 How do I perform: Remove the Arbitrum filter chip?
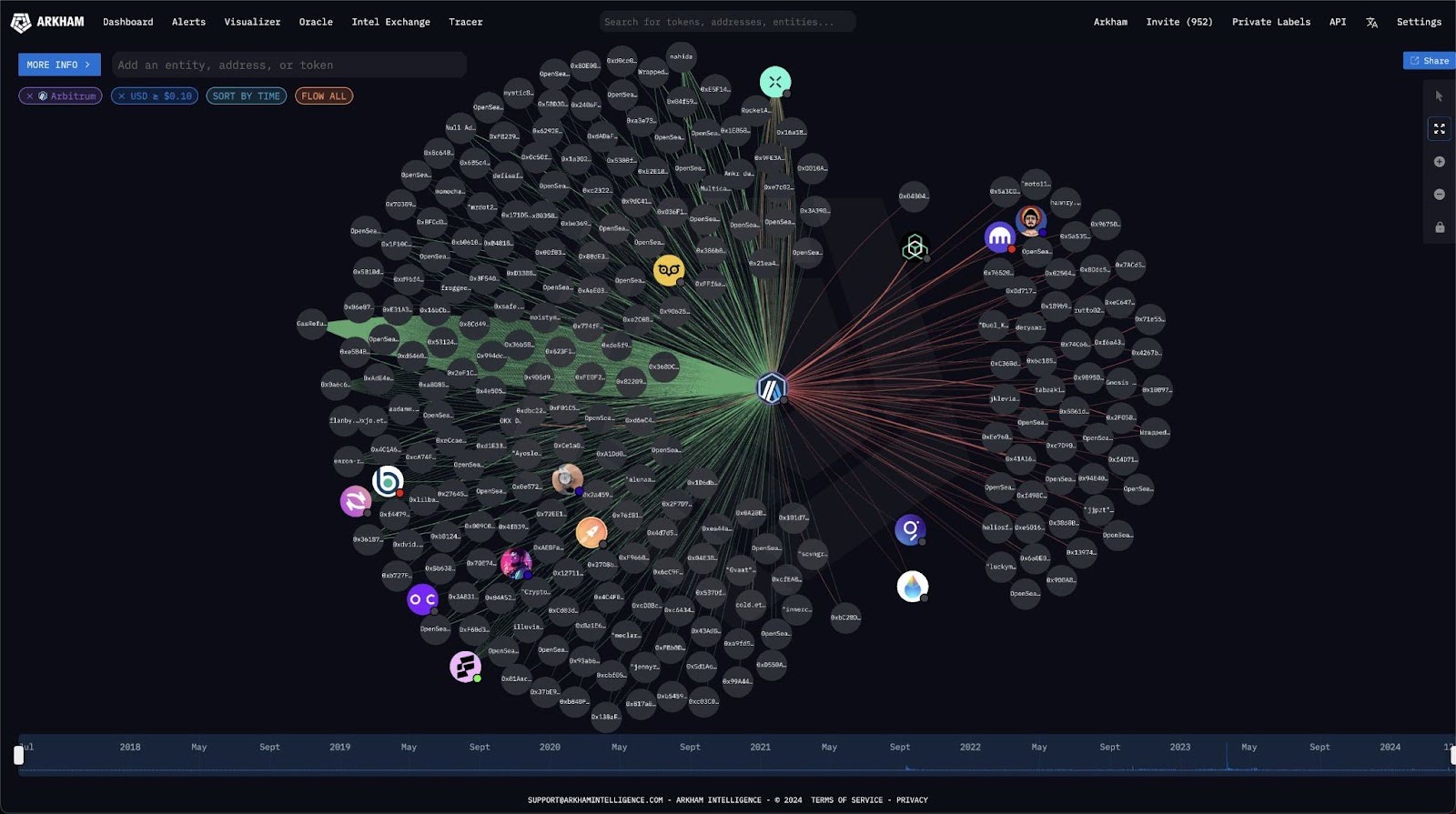[x=30, y=96]
